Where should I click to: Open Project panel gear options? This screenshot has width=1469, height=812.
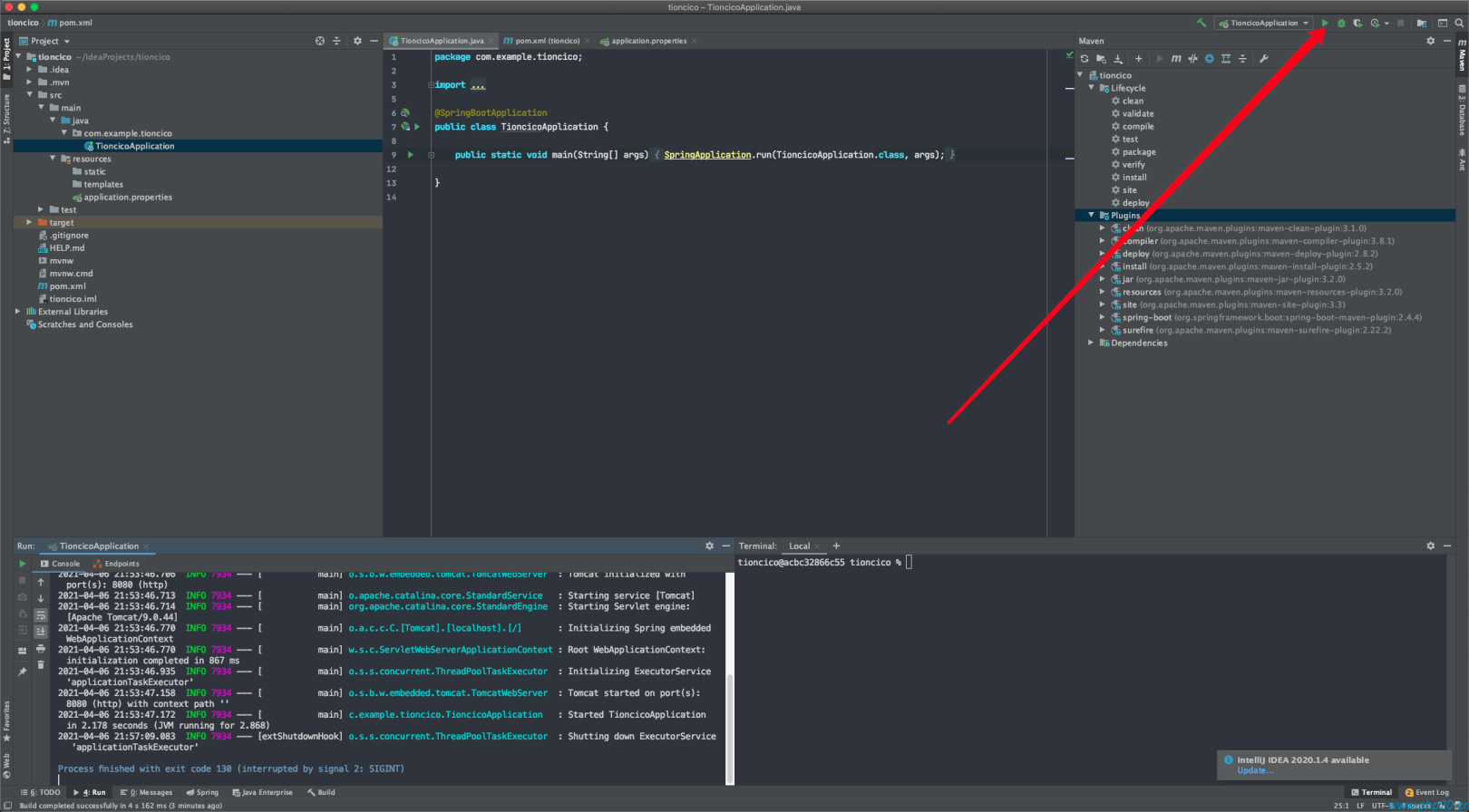tap(357, 41)
